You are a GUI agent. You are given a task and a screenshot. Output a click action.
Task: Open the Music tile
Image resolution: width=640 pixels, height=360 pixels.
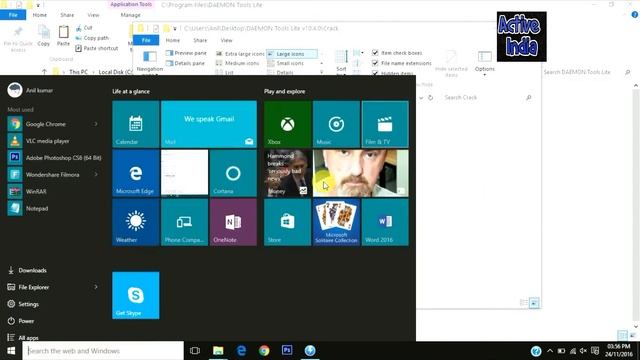click(336, 124)
